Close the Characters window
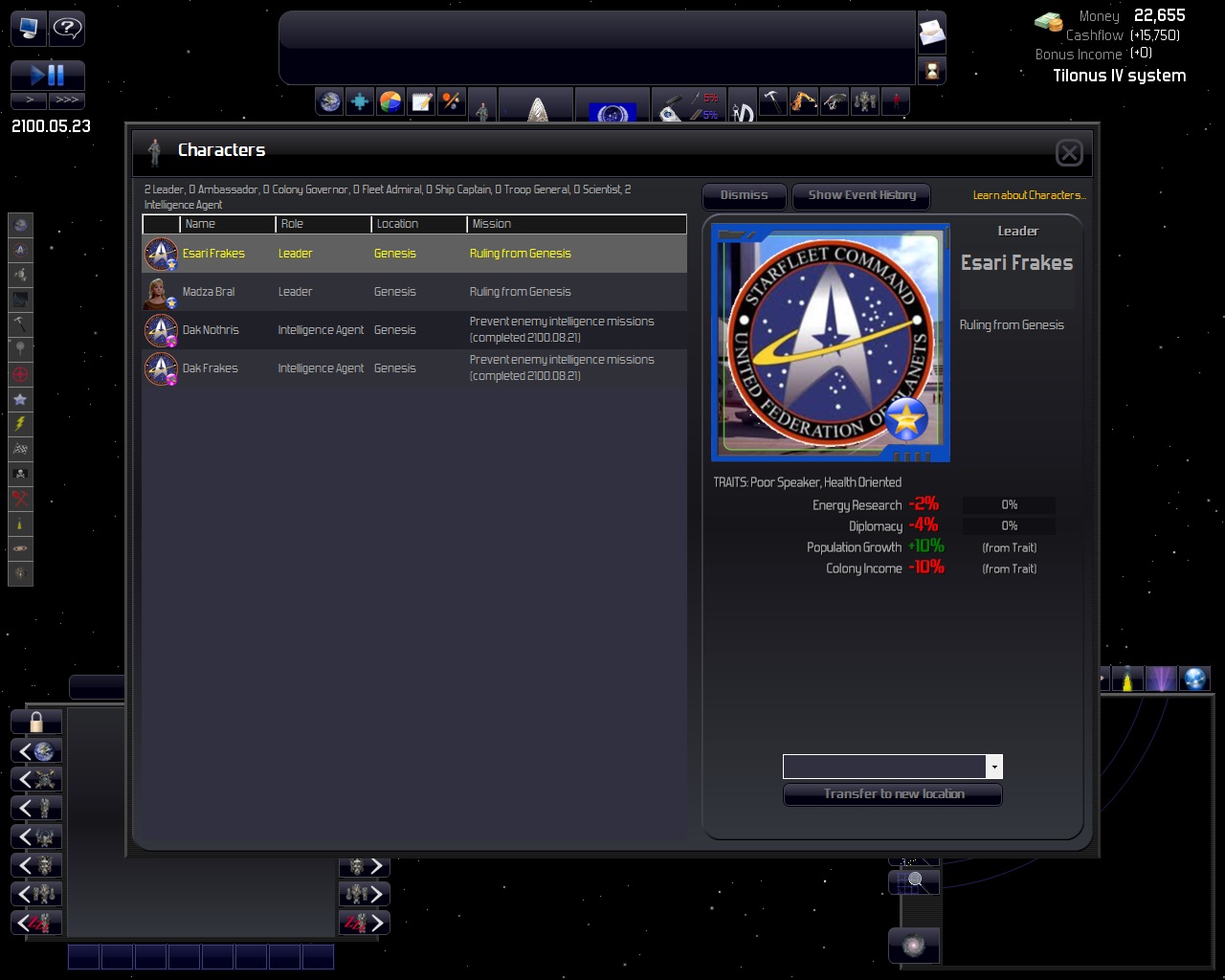 [x=1069, y=152]
